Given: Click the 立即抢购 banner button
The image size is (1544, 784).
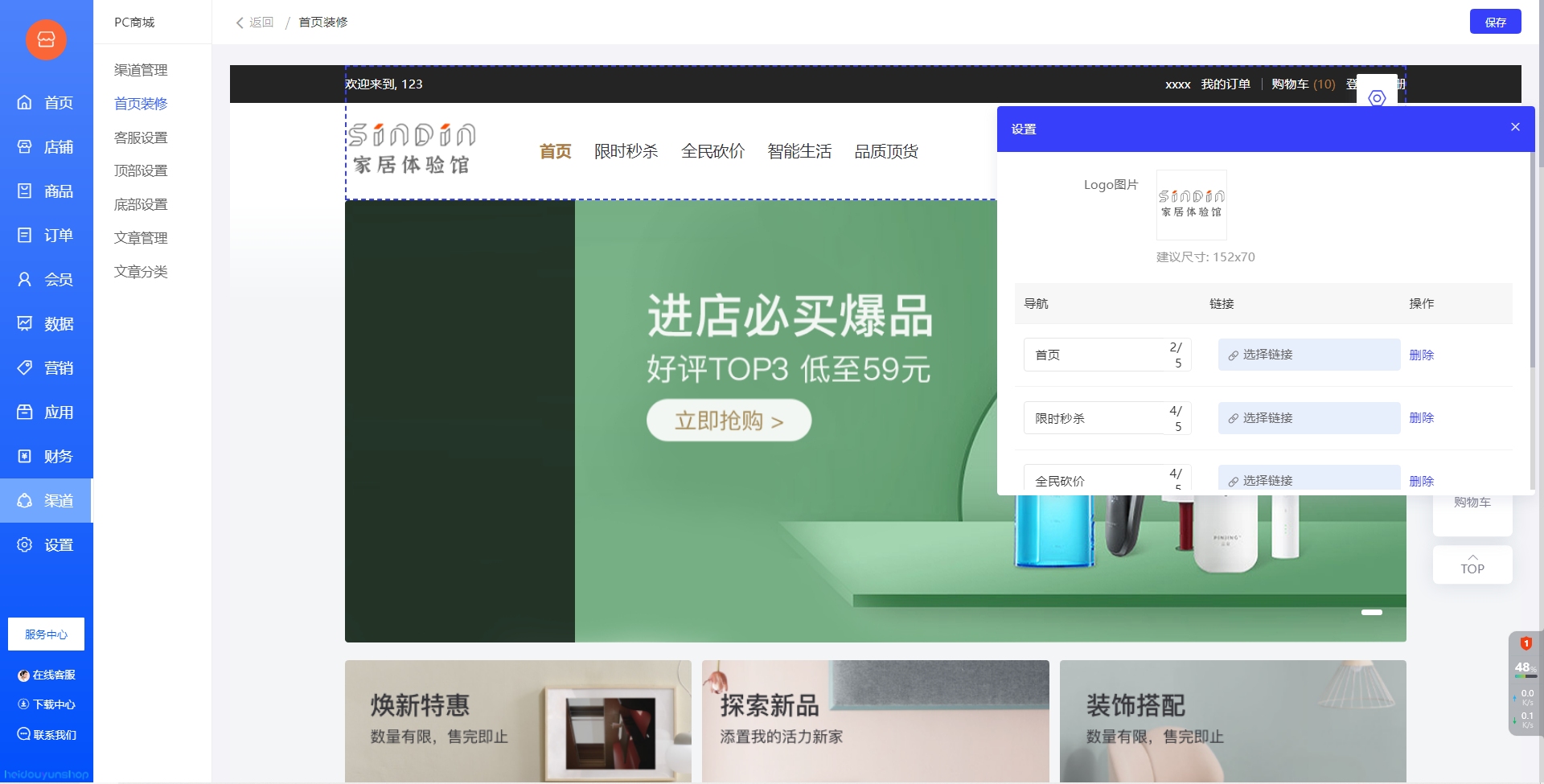Looking at the screenshot, I should tap(729, 421).
